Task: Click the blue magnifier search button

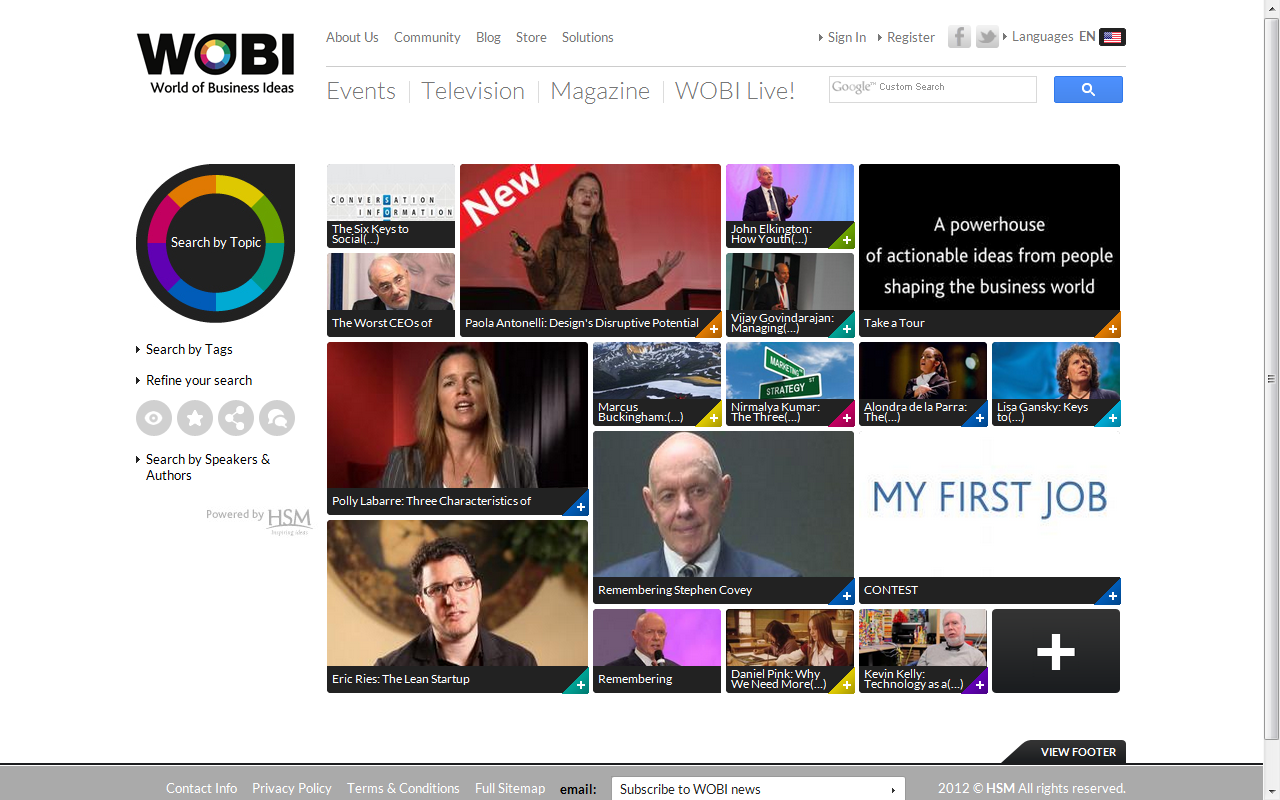Action: [x=1088, y=90]
